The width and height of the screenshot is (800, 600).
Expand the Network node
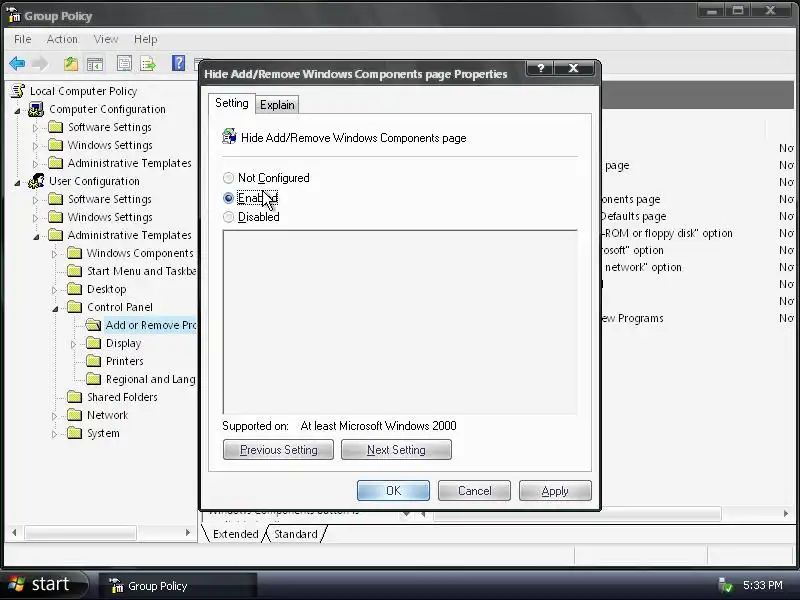pos(54,416)
